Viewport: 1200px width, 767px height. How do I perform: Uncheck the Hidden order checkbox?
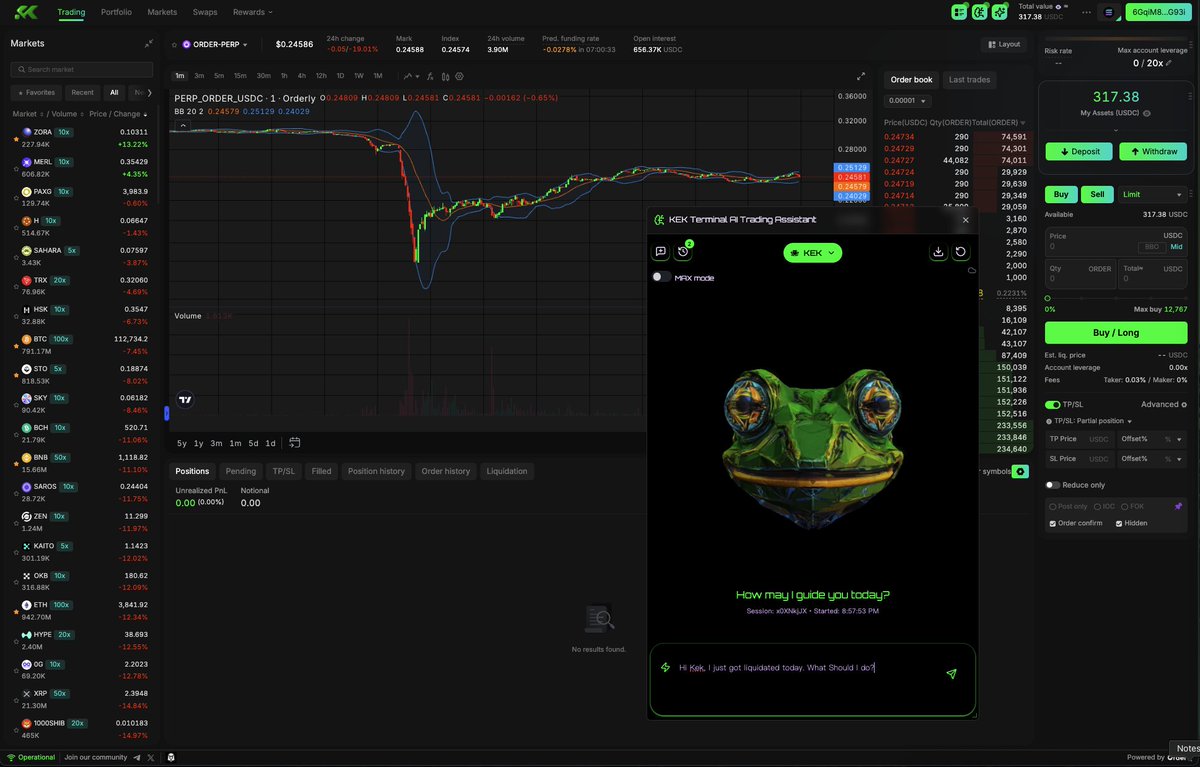pyautogui.click(x=1119, y=523)
